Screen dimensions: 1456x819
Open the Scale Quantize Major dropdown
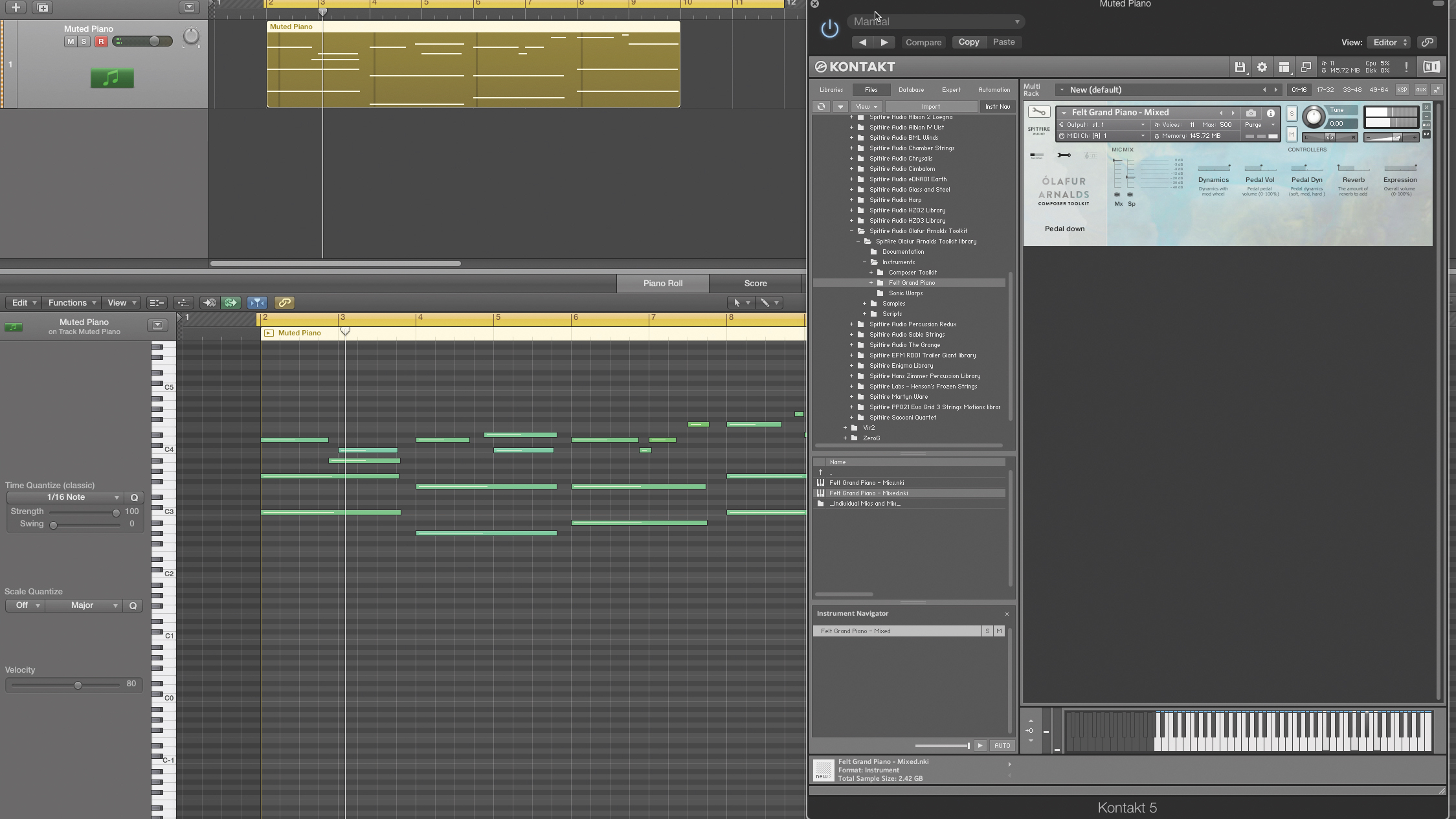click(x=83, y=605)
